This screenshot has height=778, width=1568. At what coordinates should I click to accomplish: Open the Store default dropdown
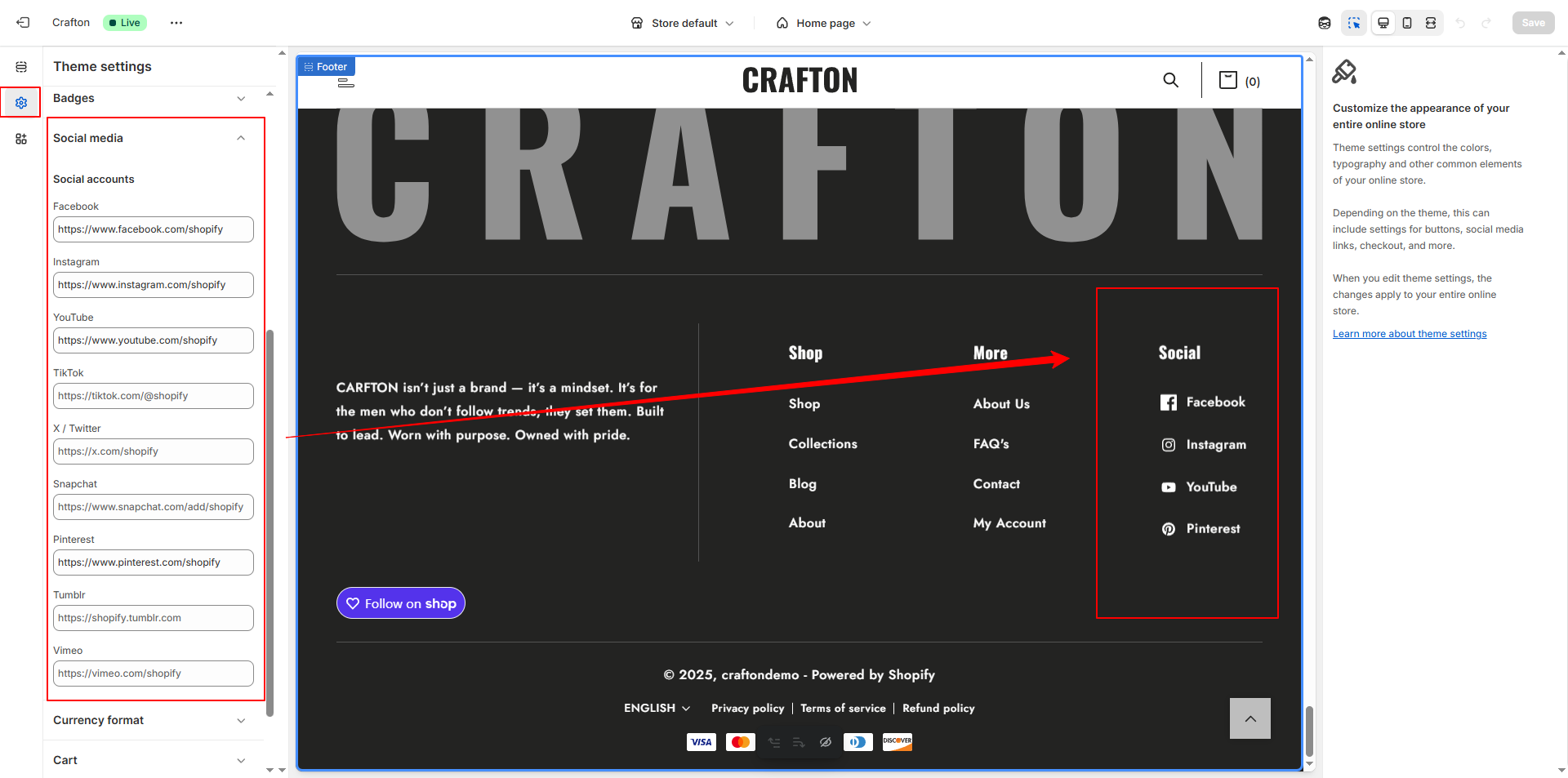point(683,23)
